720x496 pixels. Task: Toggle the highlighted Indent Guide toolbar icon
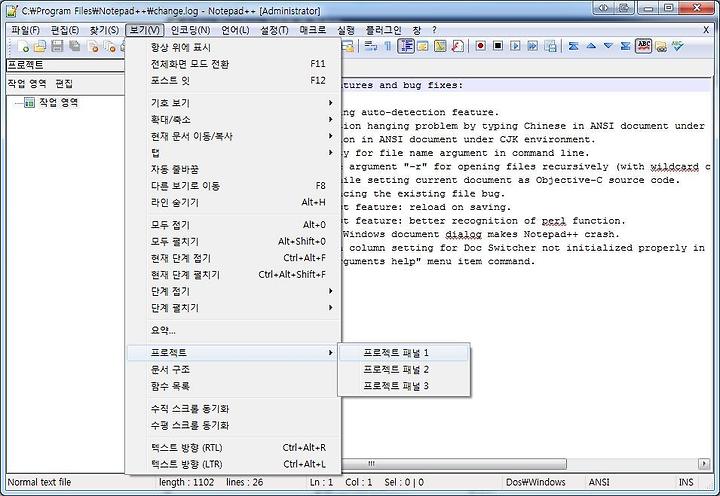(406, 46)
